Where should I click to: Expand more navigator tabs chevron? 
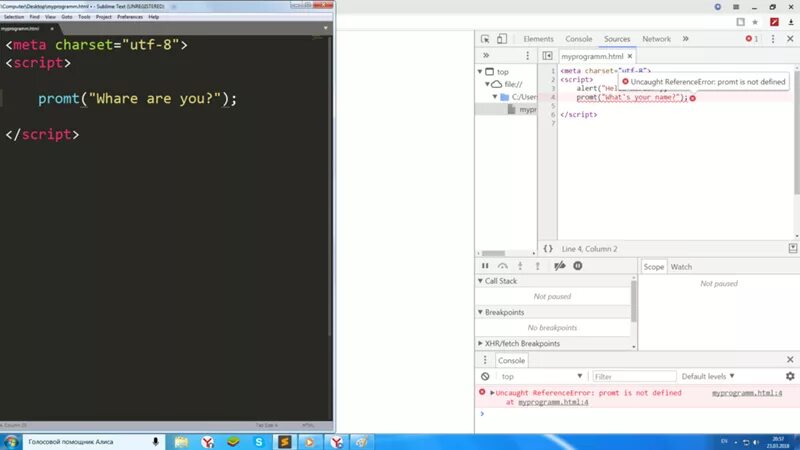[x=486, y=55]
